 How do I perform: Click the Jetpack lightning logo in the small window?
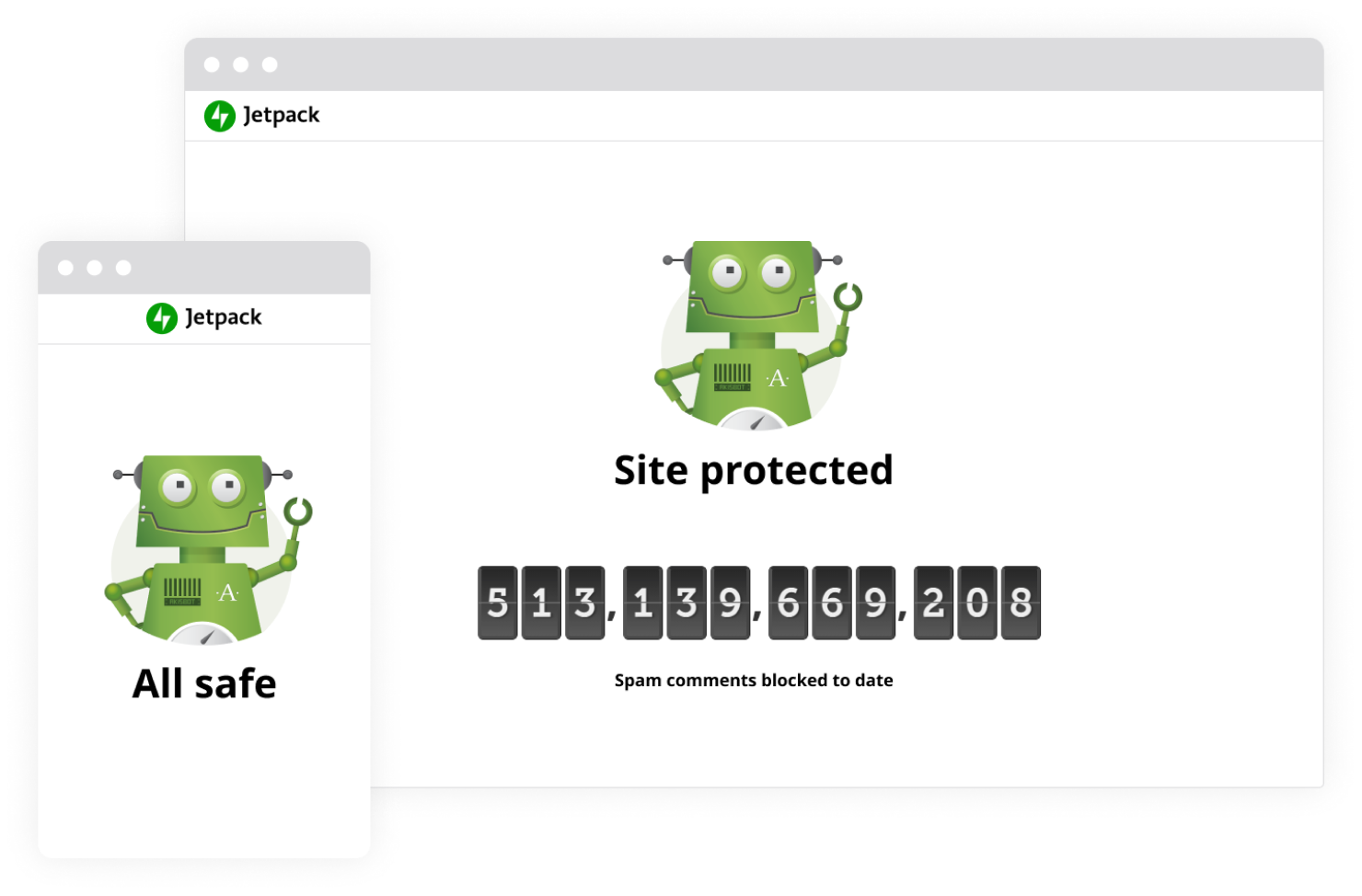point(162,318)
